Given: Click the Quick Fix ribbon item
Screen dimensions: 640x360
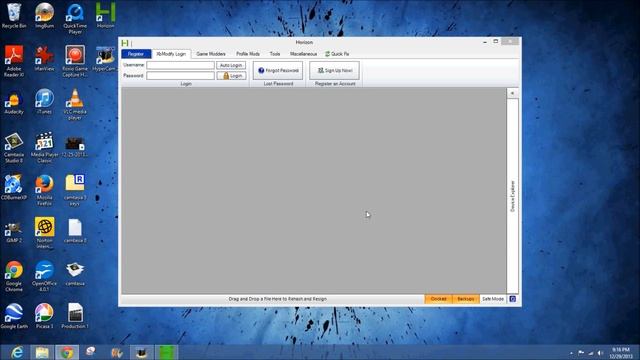Looking at the screenshot, I should click(x=337, y=54).
